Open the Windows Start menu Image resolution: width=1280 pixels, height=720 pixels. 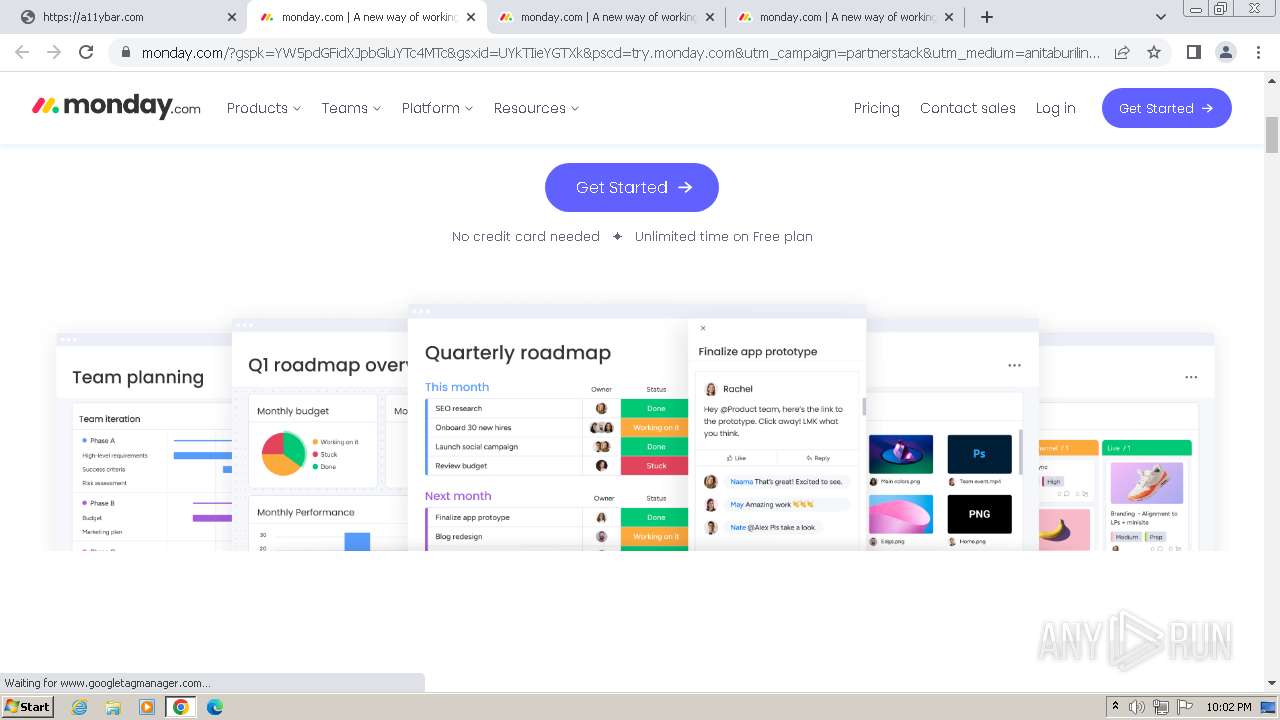[x=27, y=706]
